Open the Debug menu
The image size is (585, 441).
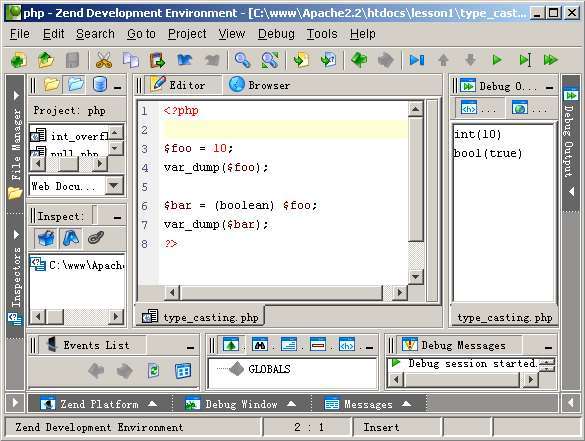click(276, 34)
